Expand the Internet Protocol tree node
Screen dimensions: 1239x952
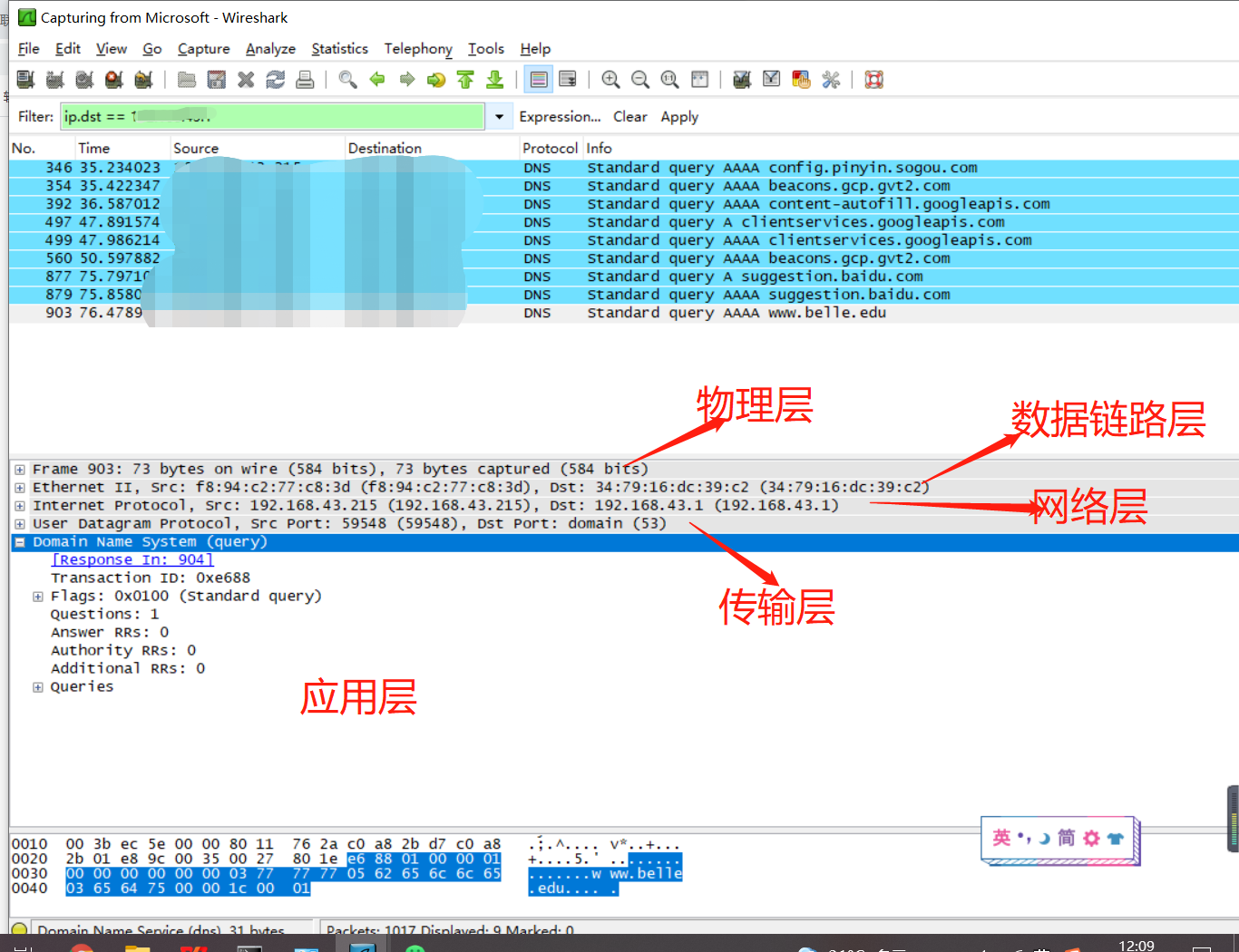pyautogui.click(x=20, y=506)
